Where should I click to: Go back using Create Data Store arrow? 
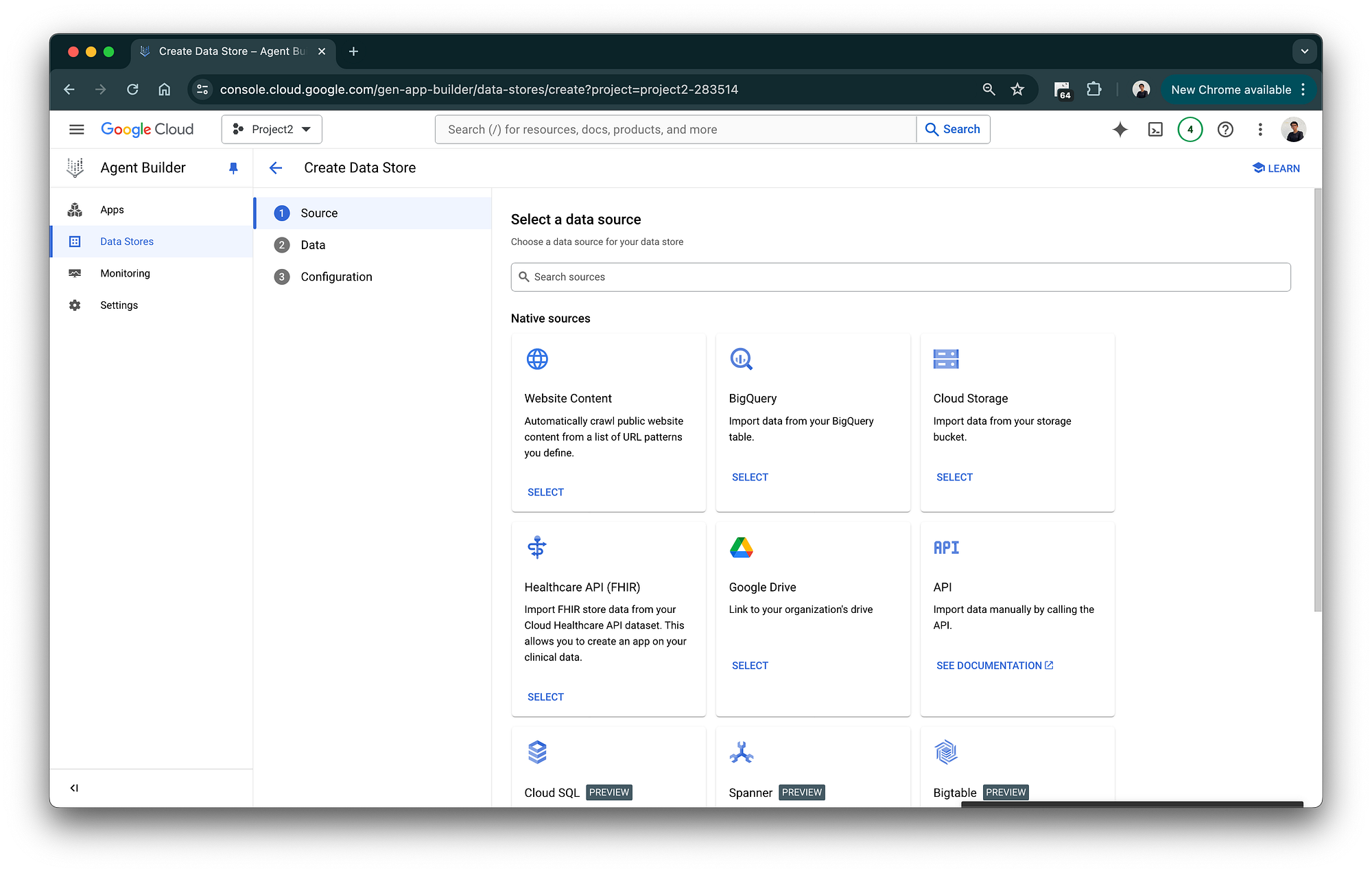tap(276, 168)
